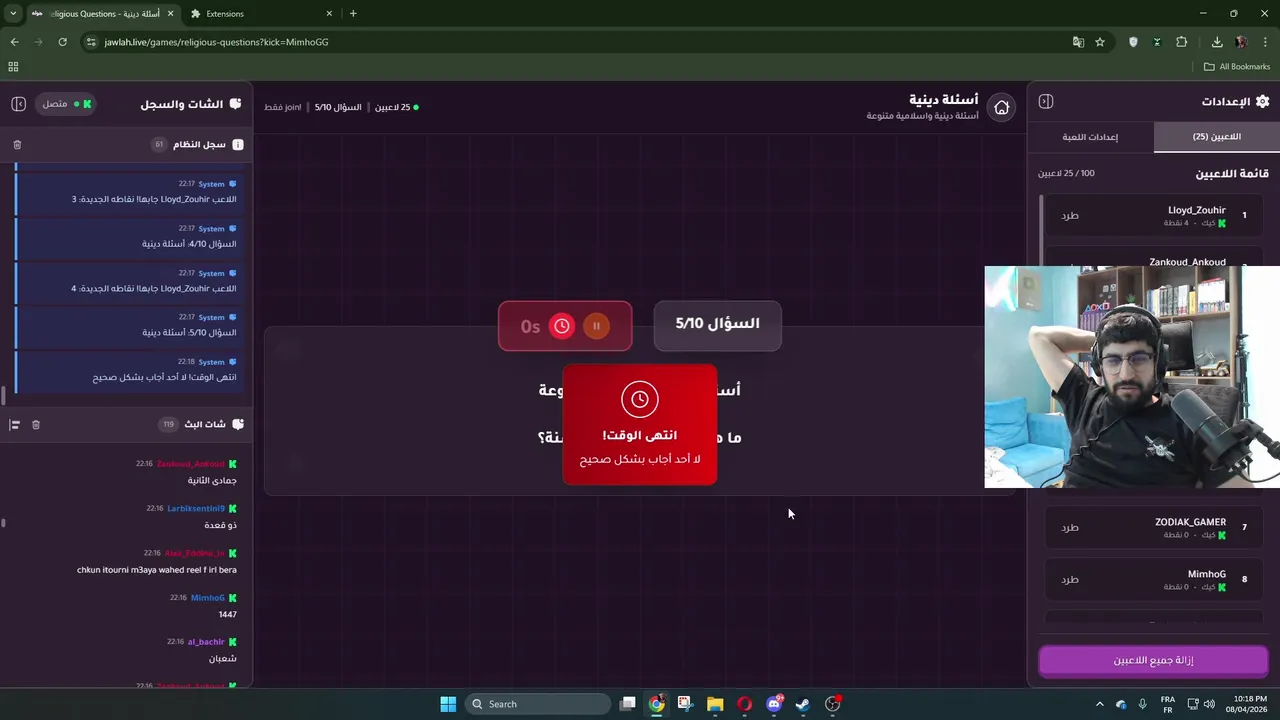1280x720 pixels.
Task: Open the All Bookmarks folder
Action: click(x=1237, y=67)
